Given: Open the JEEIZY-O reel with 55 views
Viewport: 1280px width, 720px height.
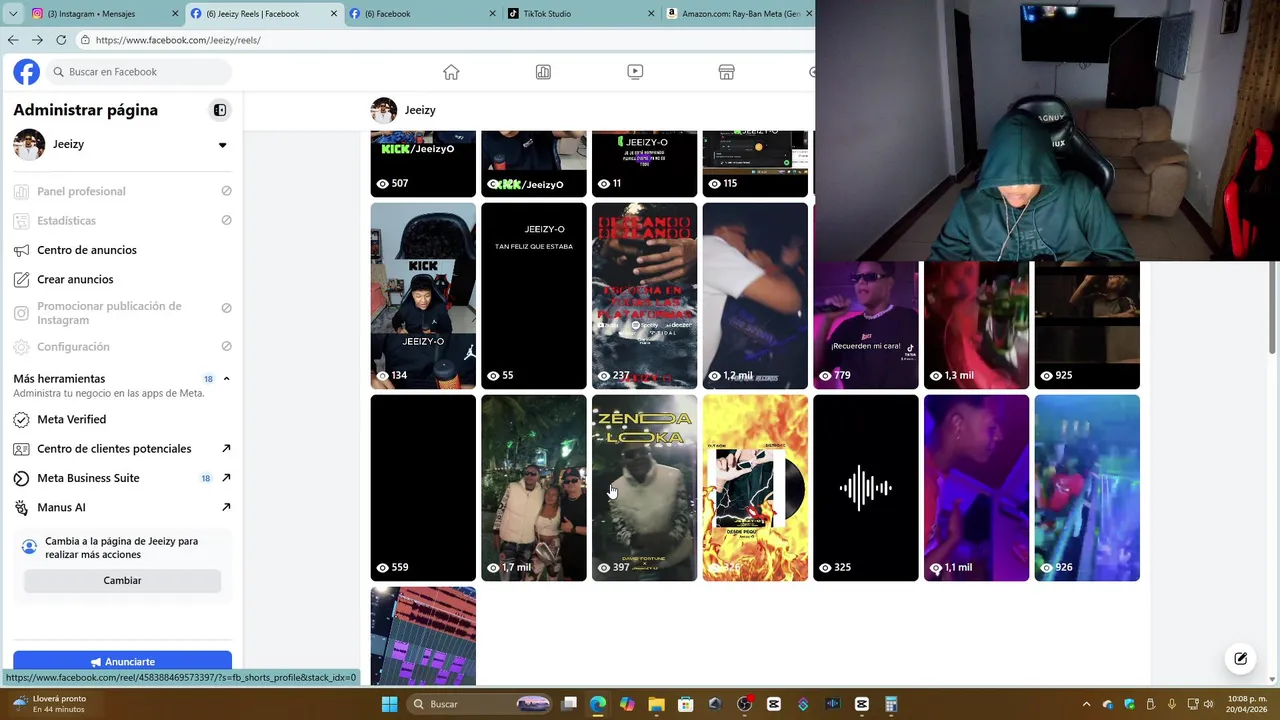Looking at the screenshot, I should click(534, 296).
